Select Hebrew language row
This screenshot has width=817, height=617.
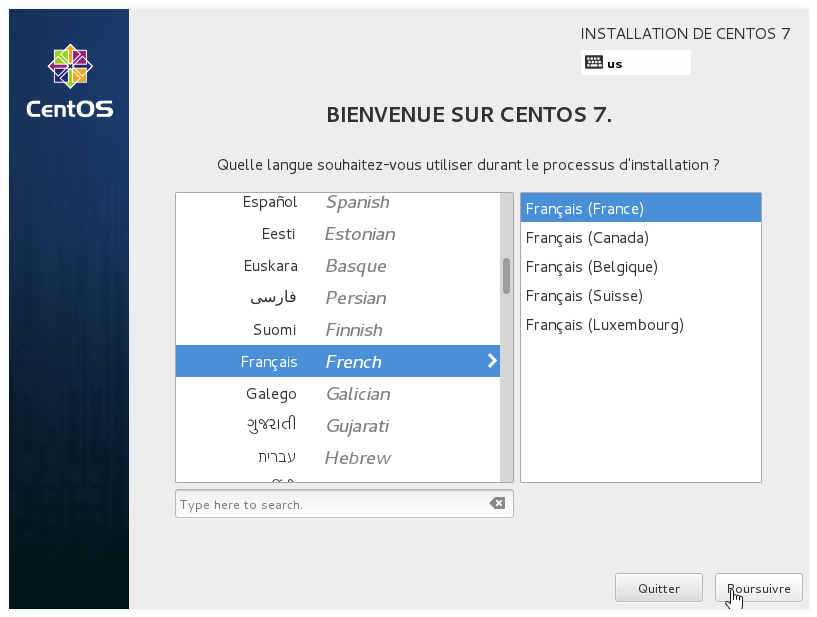pyautogui.click(x=338, y=458)
